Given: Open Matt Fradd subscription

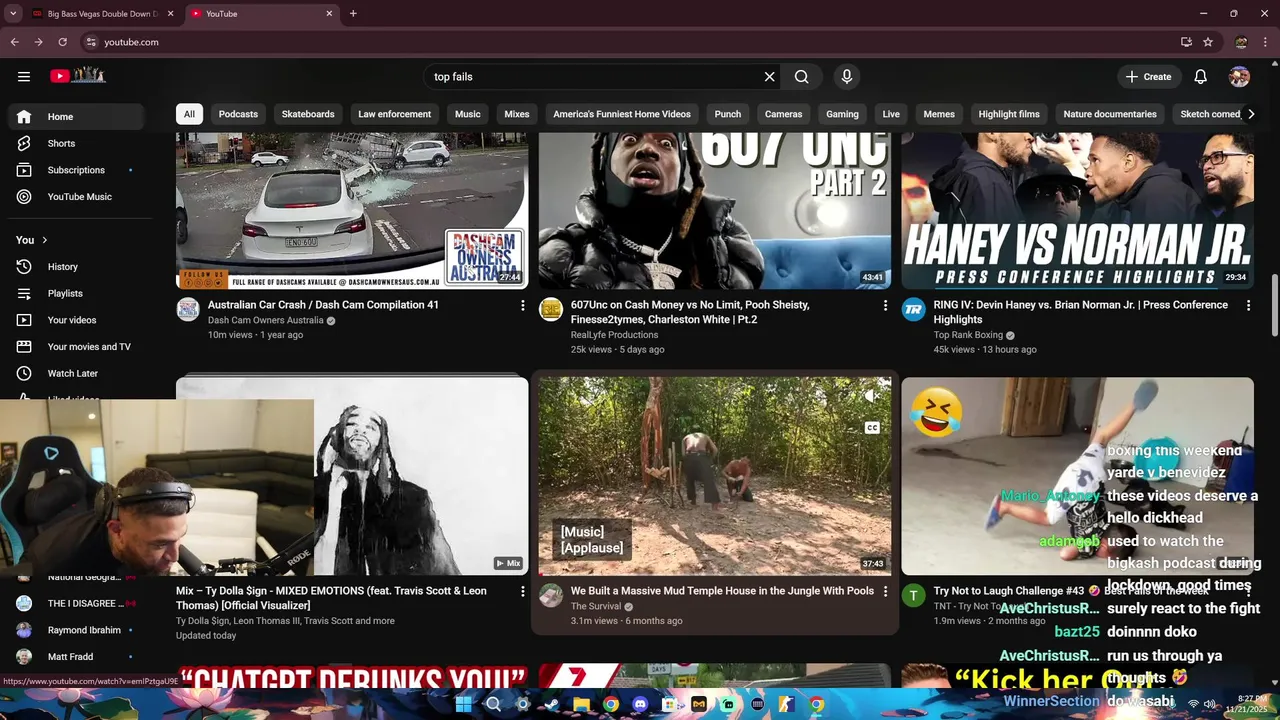Looking at the screenshot, I should tap(76, 657).
